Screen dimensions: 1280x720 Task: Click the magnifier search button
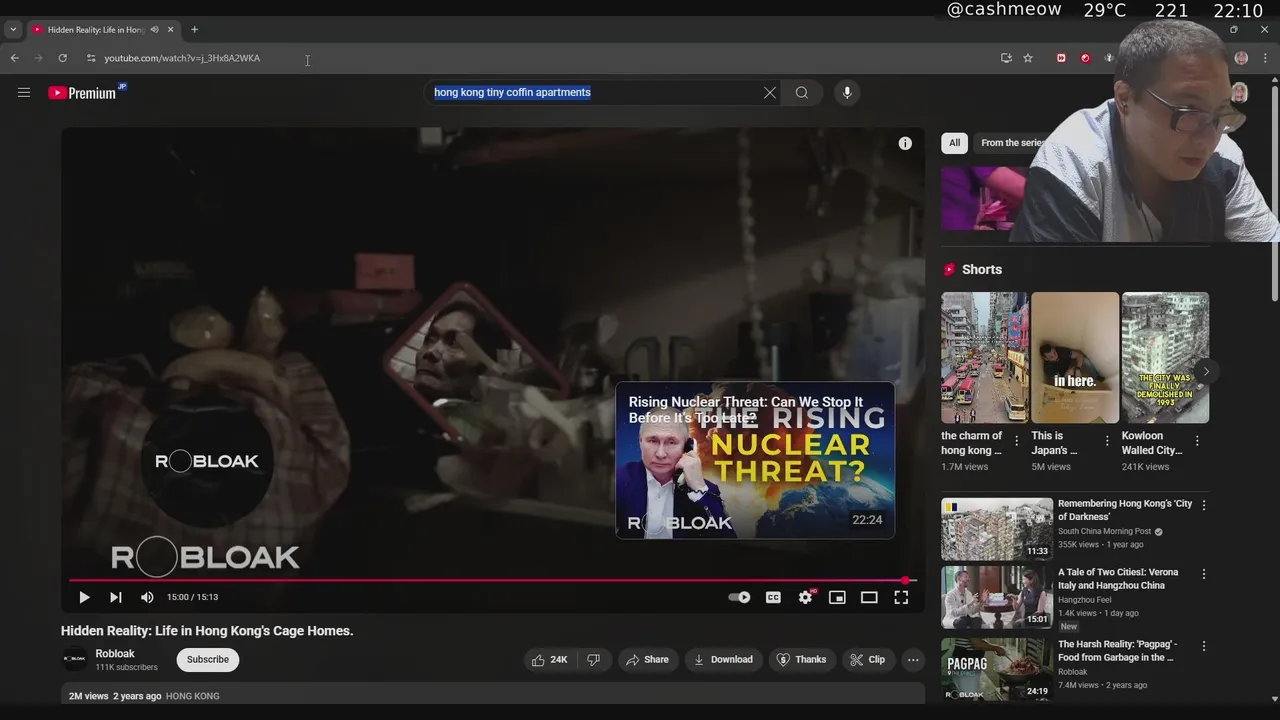coord(802,93)
